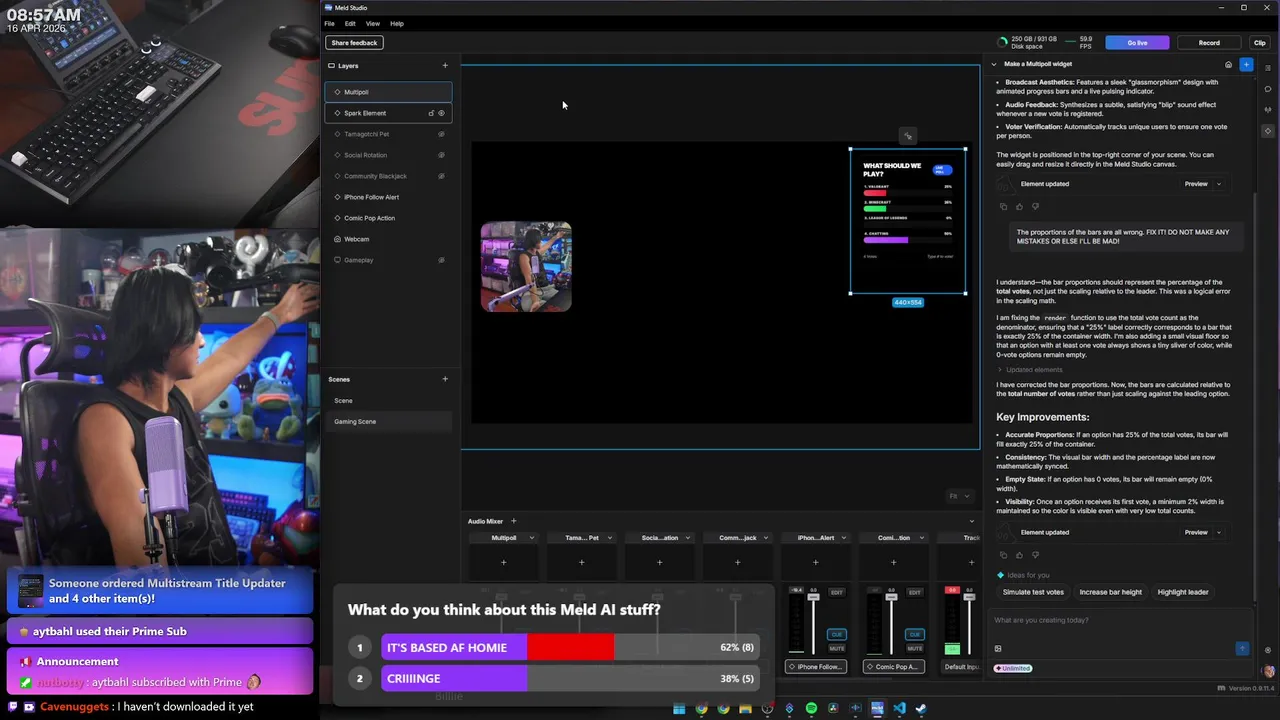
Task: Open the audio waveform panel in the right sidebar
Action: tap(1268, 110)
